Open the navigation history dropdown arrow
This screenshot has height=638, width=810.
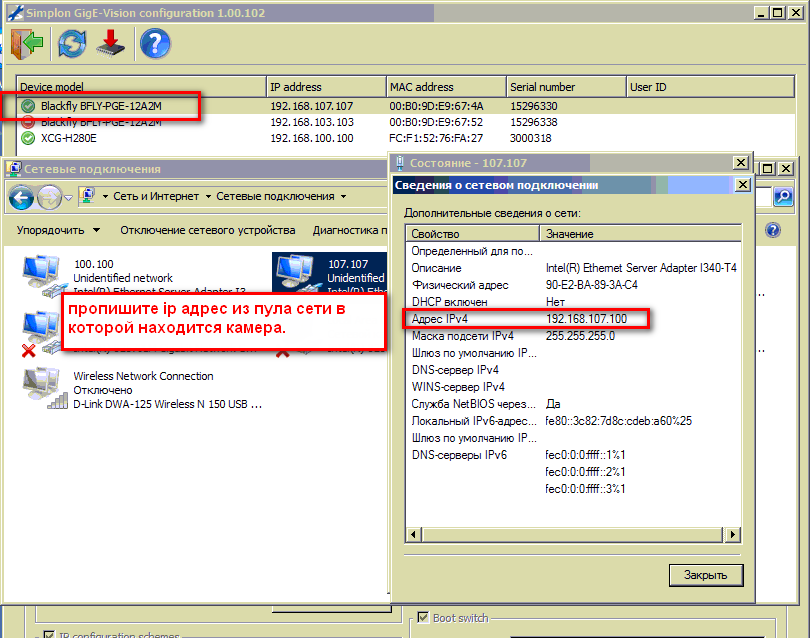click(x=69, y=197)
